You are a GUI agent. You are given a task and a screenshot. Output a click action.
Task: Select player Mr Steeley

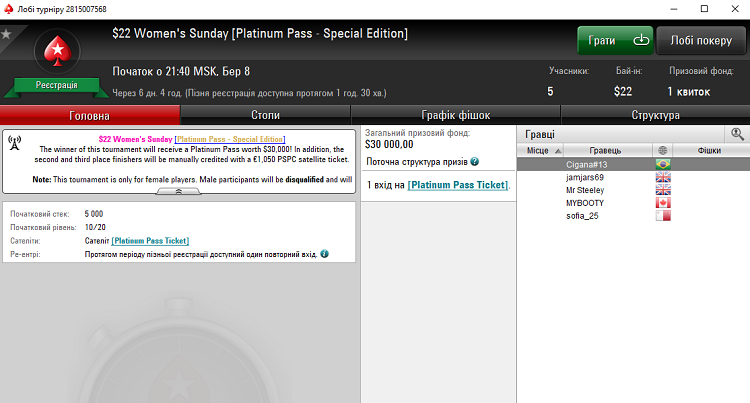pyautogui.click(x=585, y=190)
